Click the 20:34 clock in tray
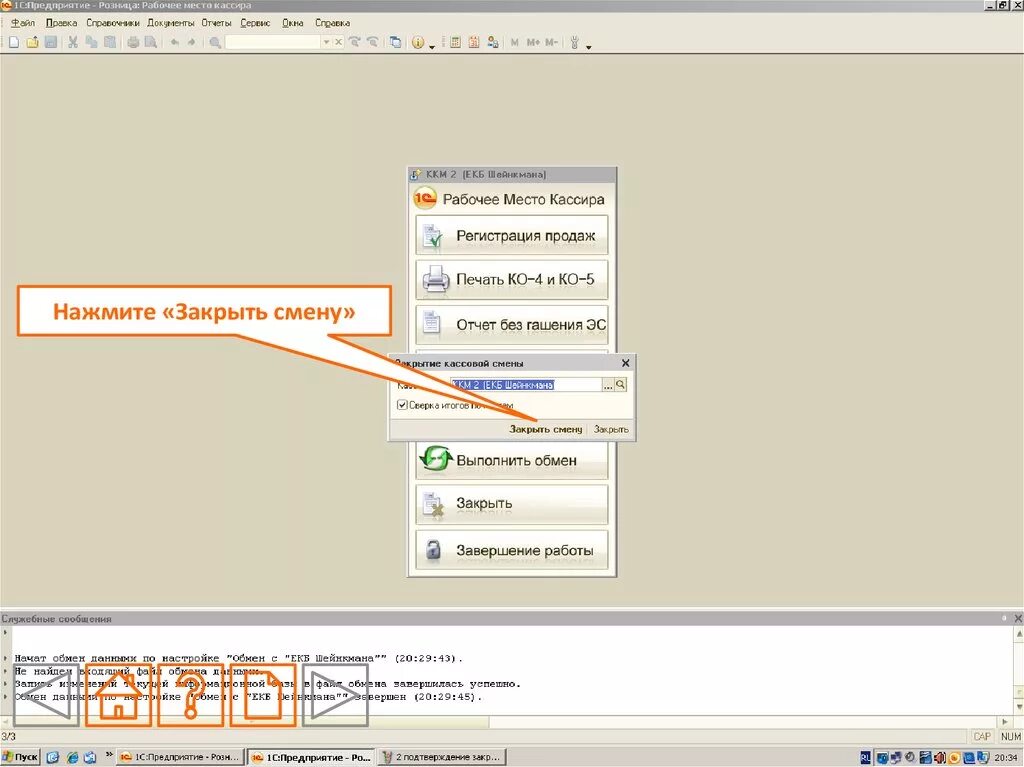 [1006, 757]
